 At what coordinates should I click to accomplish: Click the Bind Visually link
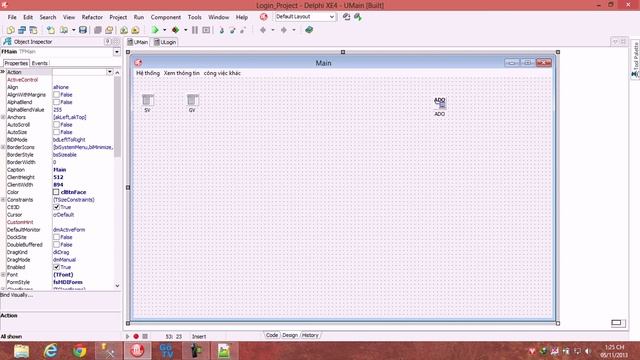pos(16,295)
